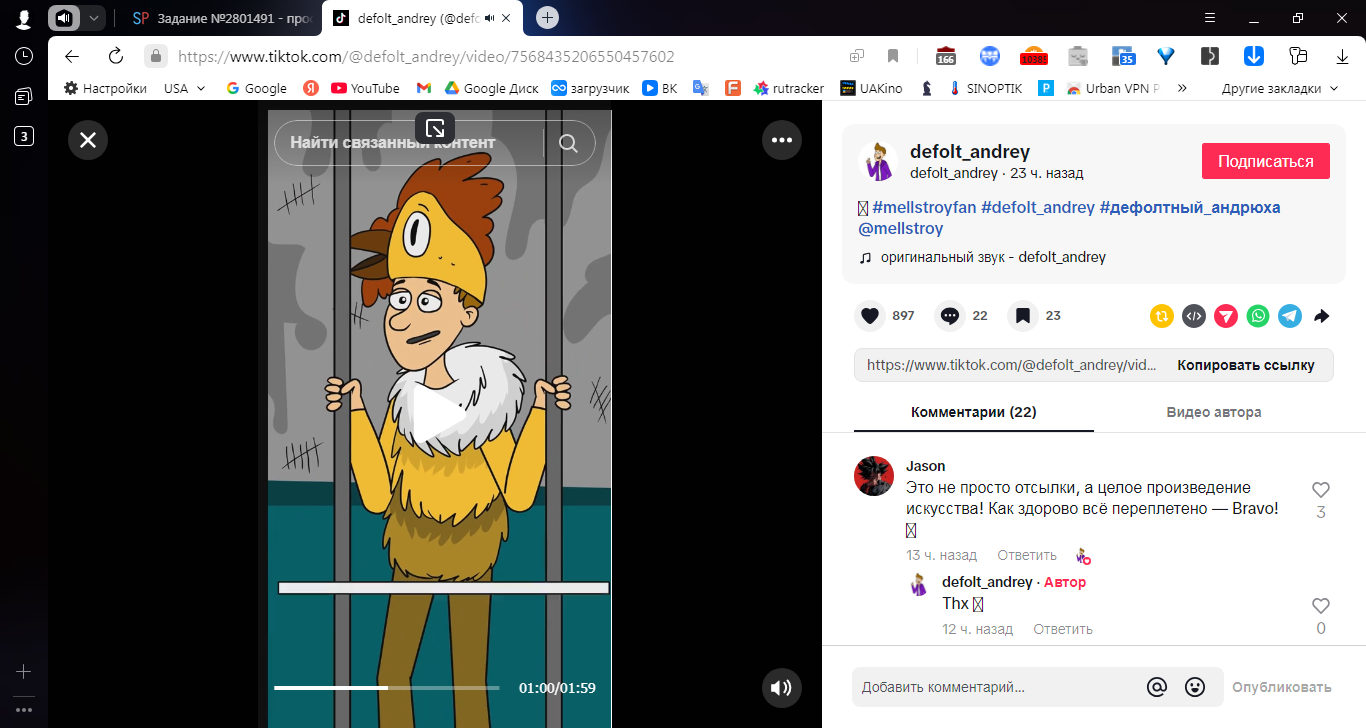Open the Настройки gear bookmark
The image size is (1366, 728).
(105, 88)
